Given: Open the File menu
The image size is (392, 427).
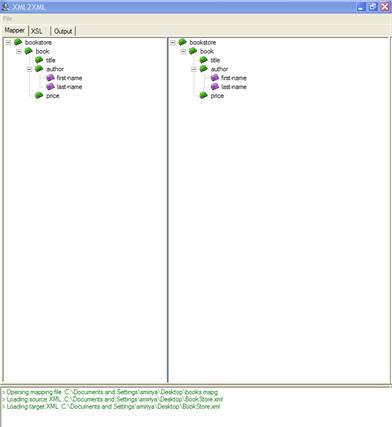Looking at the screenshot, I should (x=8, y=19).
